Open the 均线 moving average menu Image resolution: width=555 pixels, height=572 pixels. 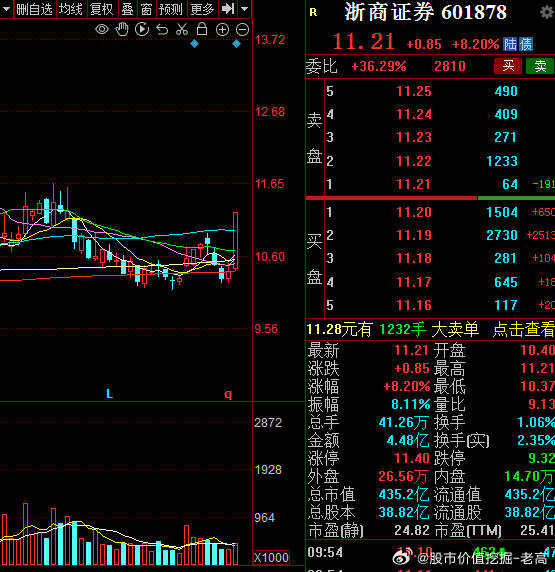pos(71,9)
